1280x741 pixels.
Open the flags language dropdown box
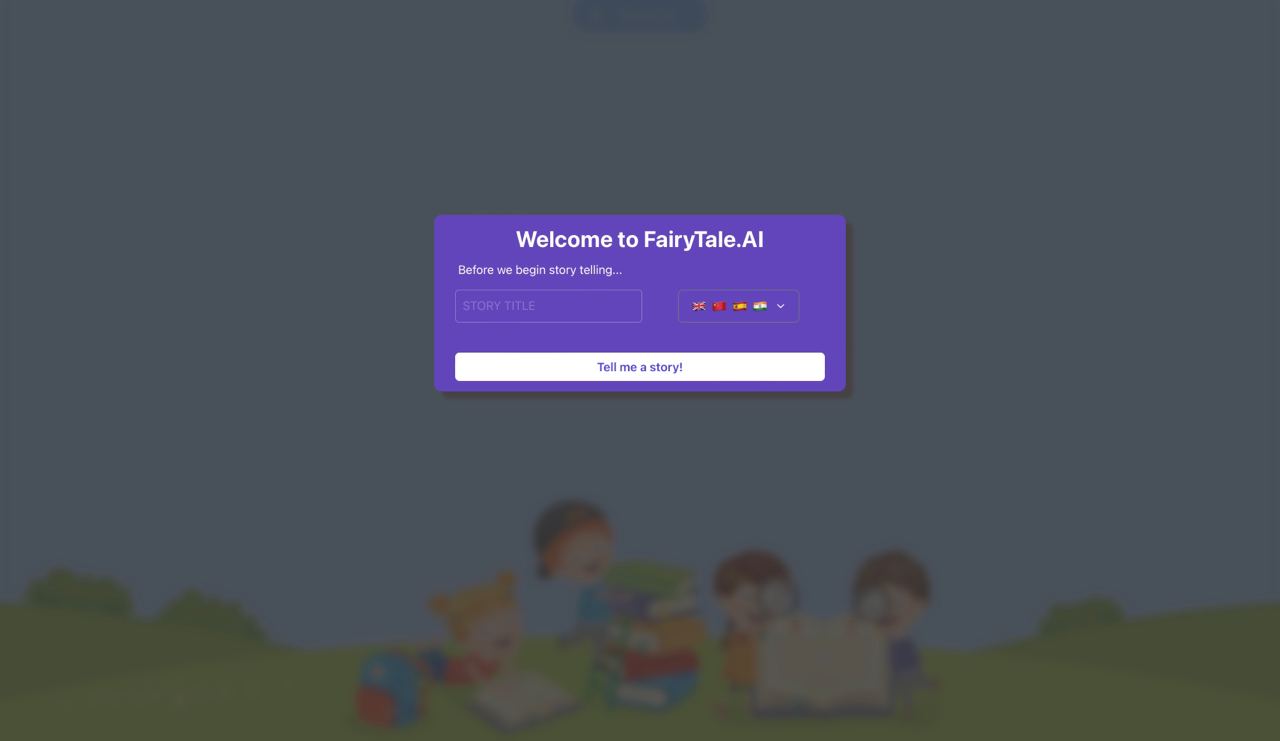coord(738,306)
